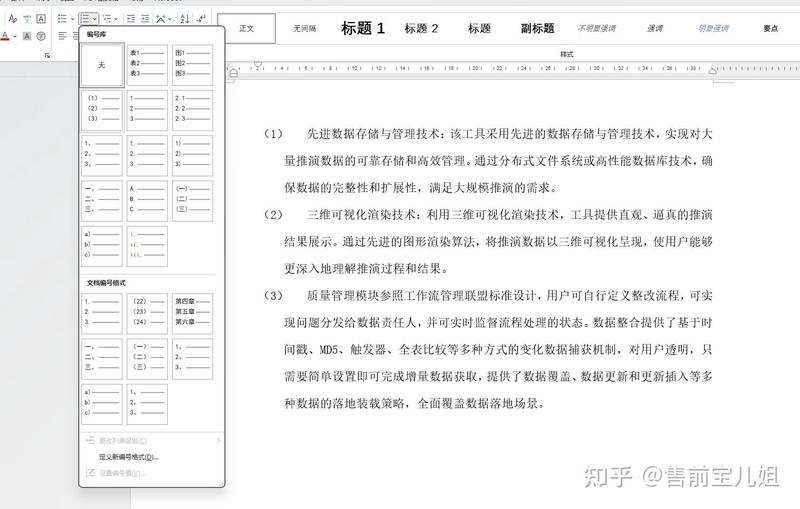The image size is (800, 509).
Task: Apply the 要点 style
Action: [x=770, y=29]
